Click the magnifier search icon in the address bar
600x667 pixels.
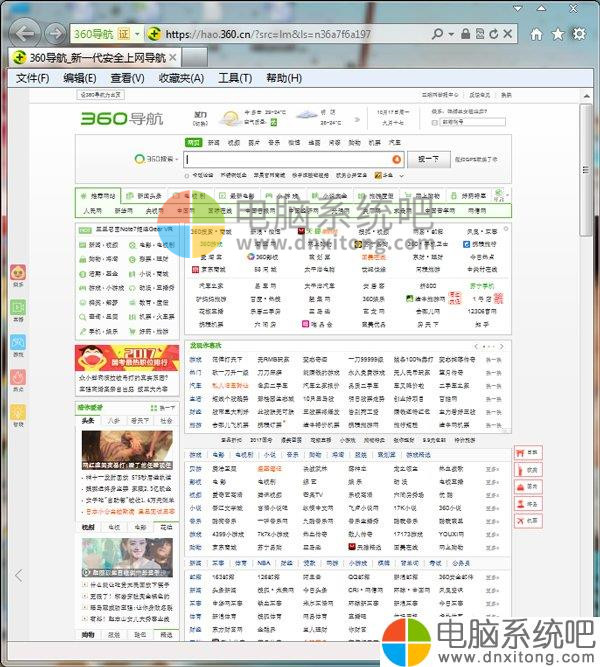point(437,34)
